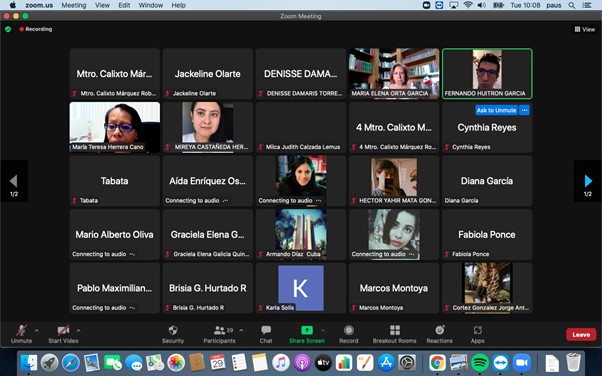This screenshot has height=376, width=602.
Task: Launch Safari from the Dock
Action: pyautogui.click(x=71, y=363)
